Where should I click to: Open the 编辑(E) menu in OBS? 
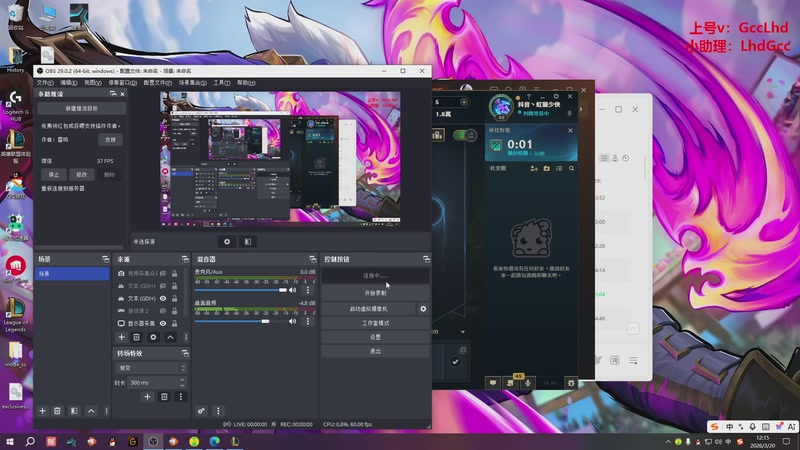tap(69, 83)
